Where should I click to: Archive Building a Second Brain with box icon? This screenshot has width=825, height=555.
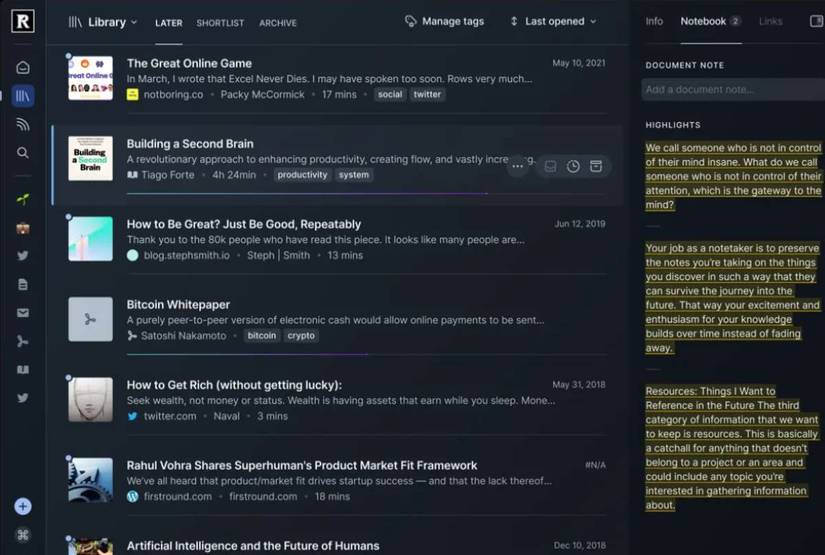tap(596, 166)
